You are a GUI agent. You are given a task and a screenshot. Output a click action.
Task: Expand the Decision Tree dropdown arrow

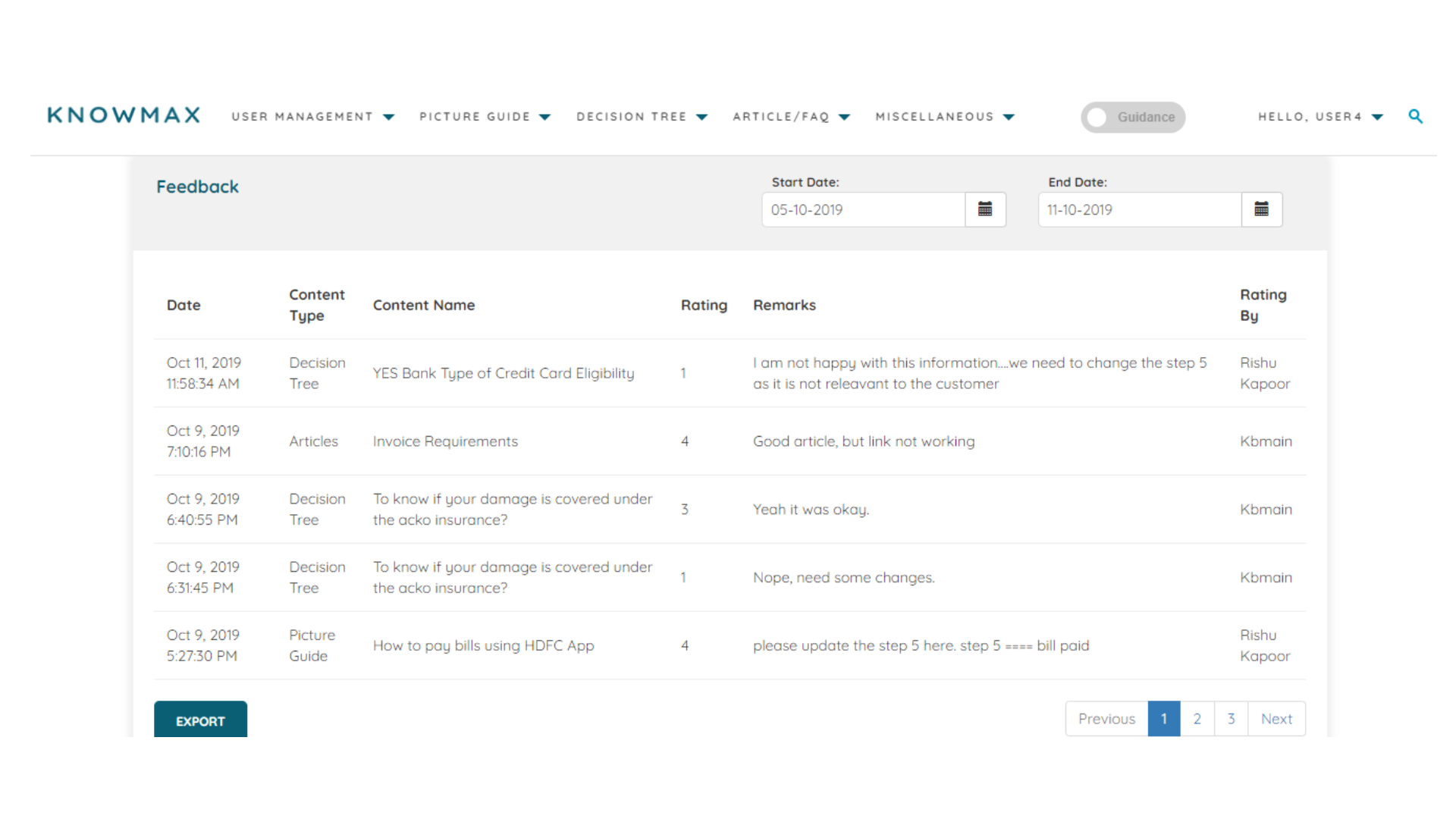tap(701, 117)
